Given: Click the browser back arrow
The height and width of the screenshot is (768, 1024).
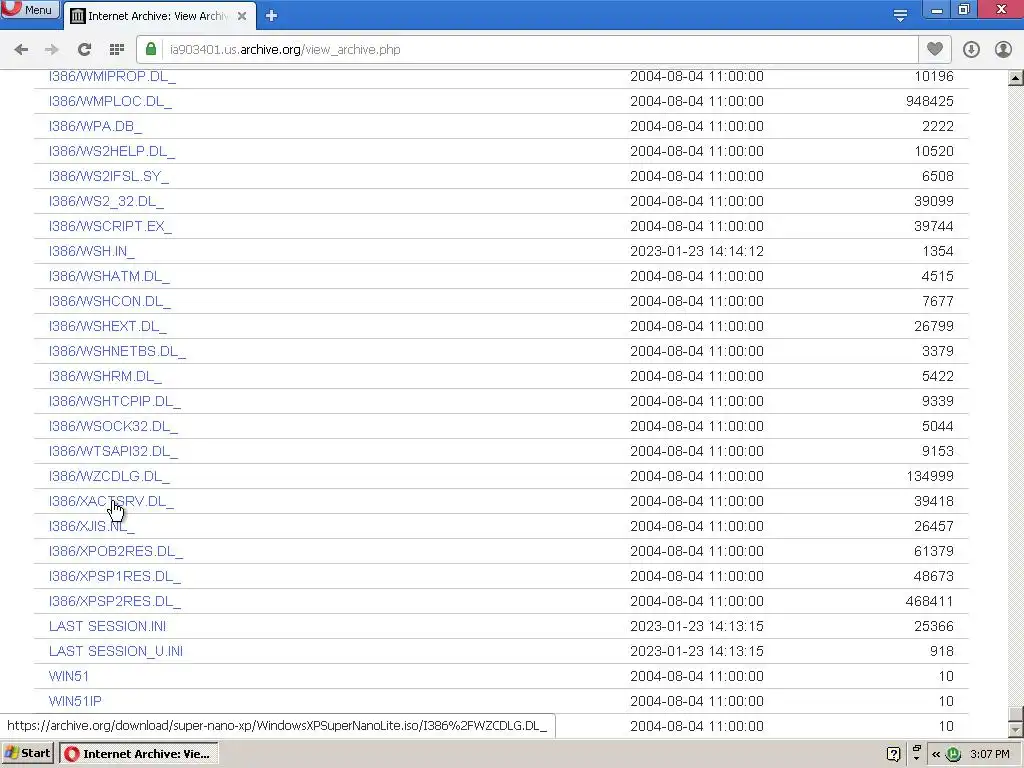Looking at the screenshot, I should click(x=21, y=50).
